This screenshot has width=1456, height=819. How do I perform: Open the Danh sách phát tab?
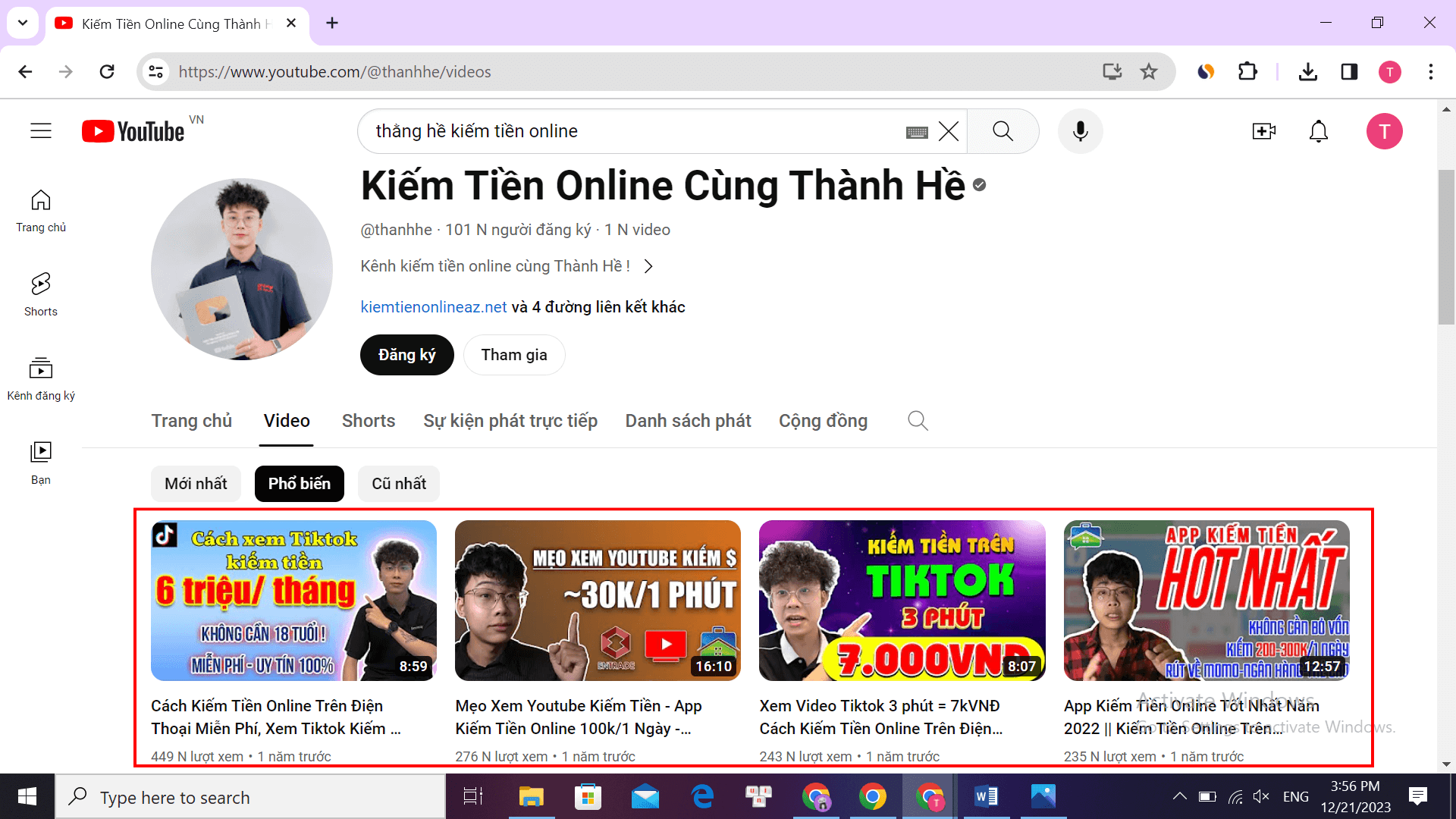coord(688,421)
